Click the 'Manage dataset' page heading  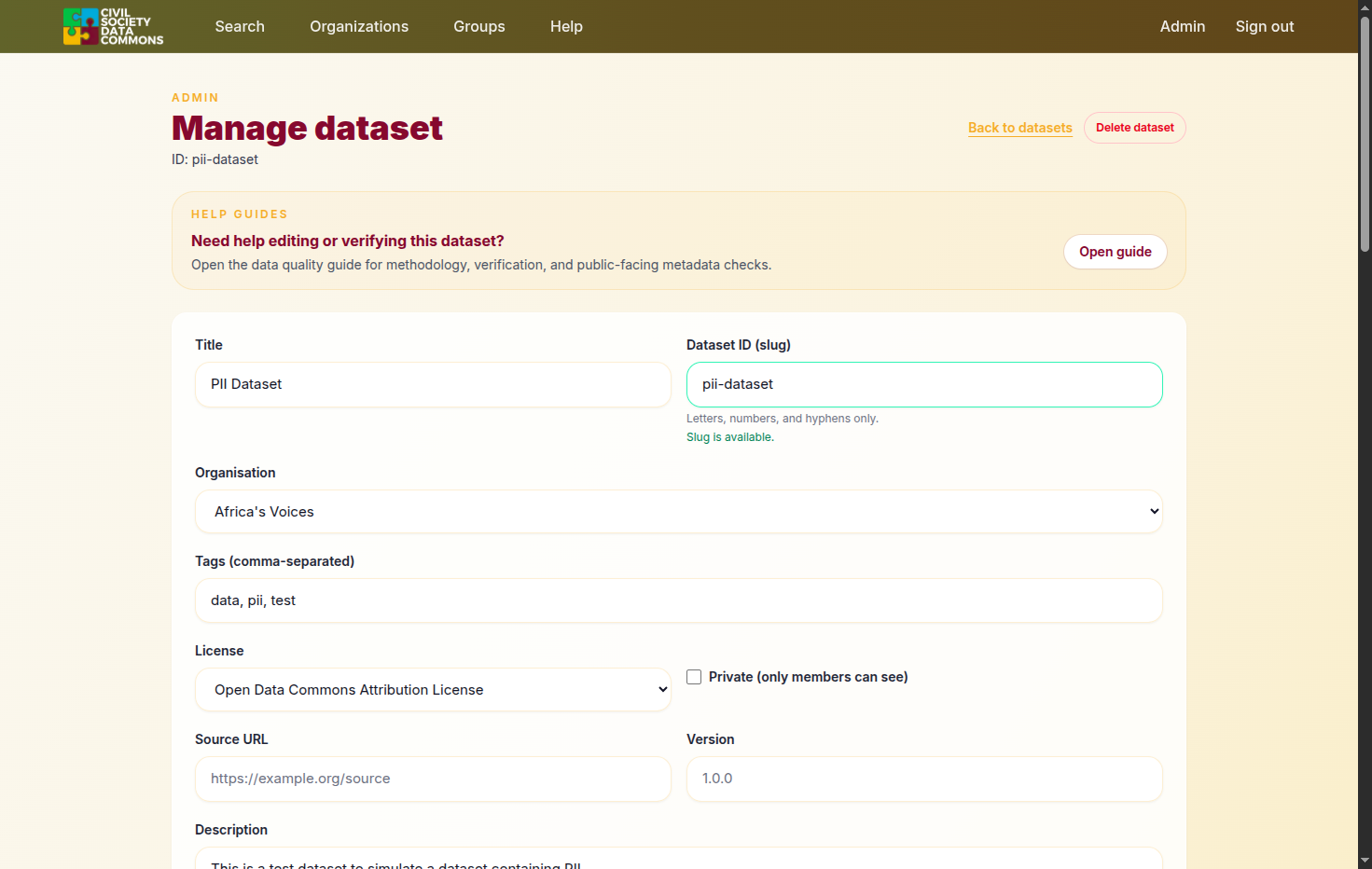tap(307, 128)
